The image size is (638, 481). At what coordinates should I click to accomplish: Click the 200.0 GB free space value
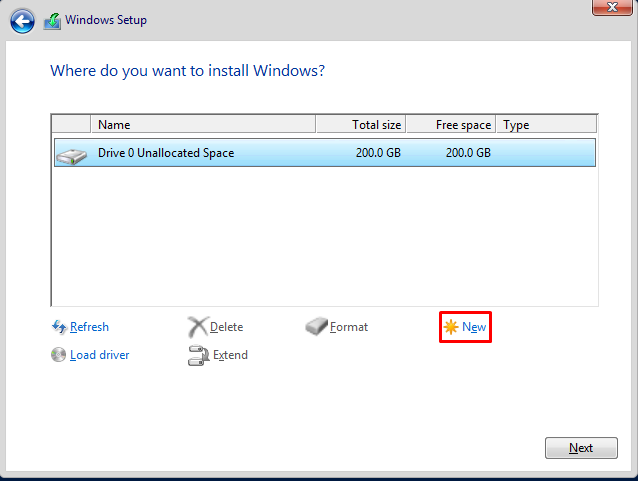[468, 153]
